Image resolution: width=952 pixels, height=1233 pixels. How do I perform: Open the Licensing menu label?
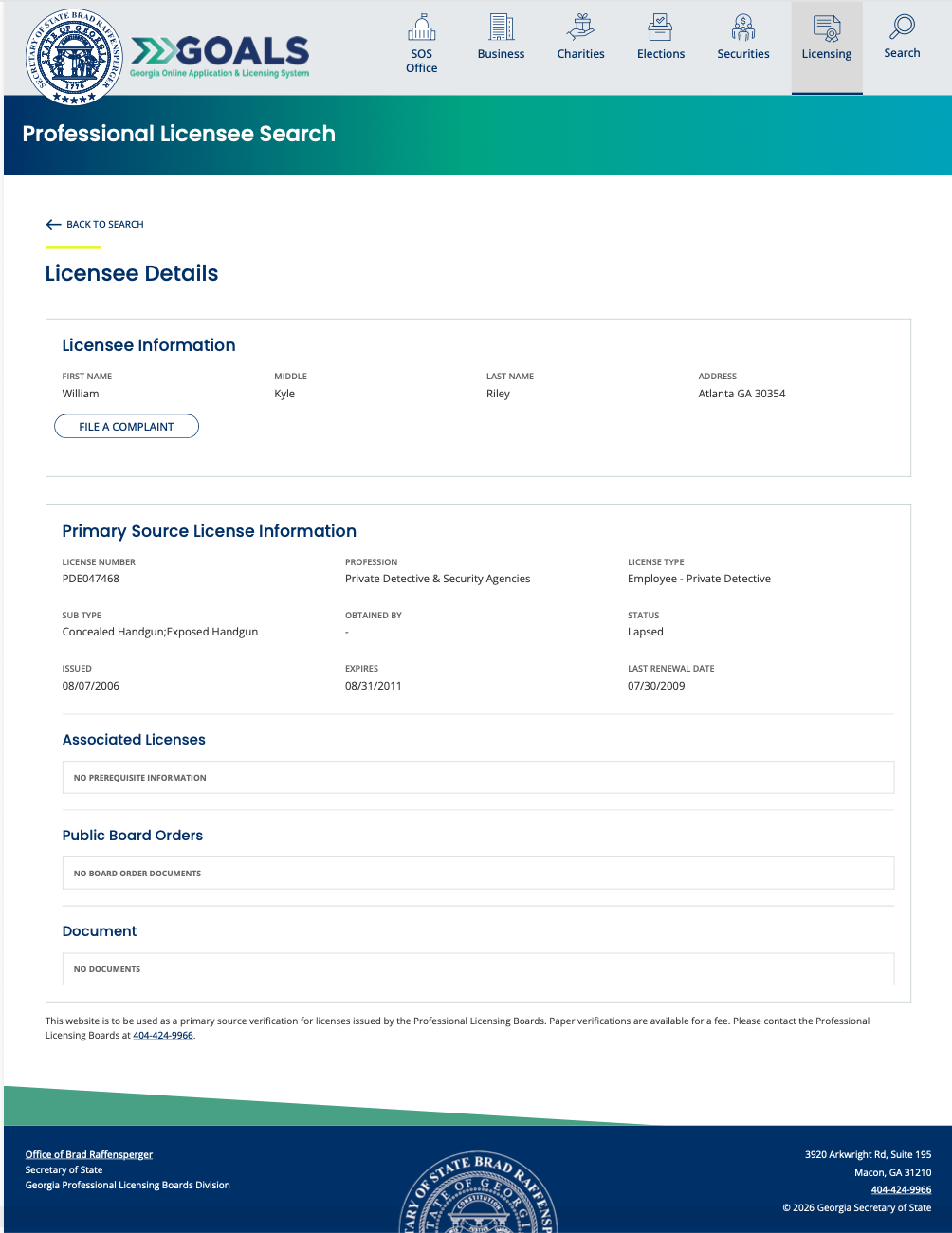click(x=827, y=54)
